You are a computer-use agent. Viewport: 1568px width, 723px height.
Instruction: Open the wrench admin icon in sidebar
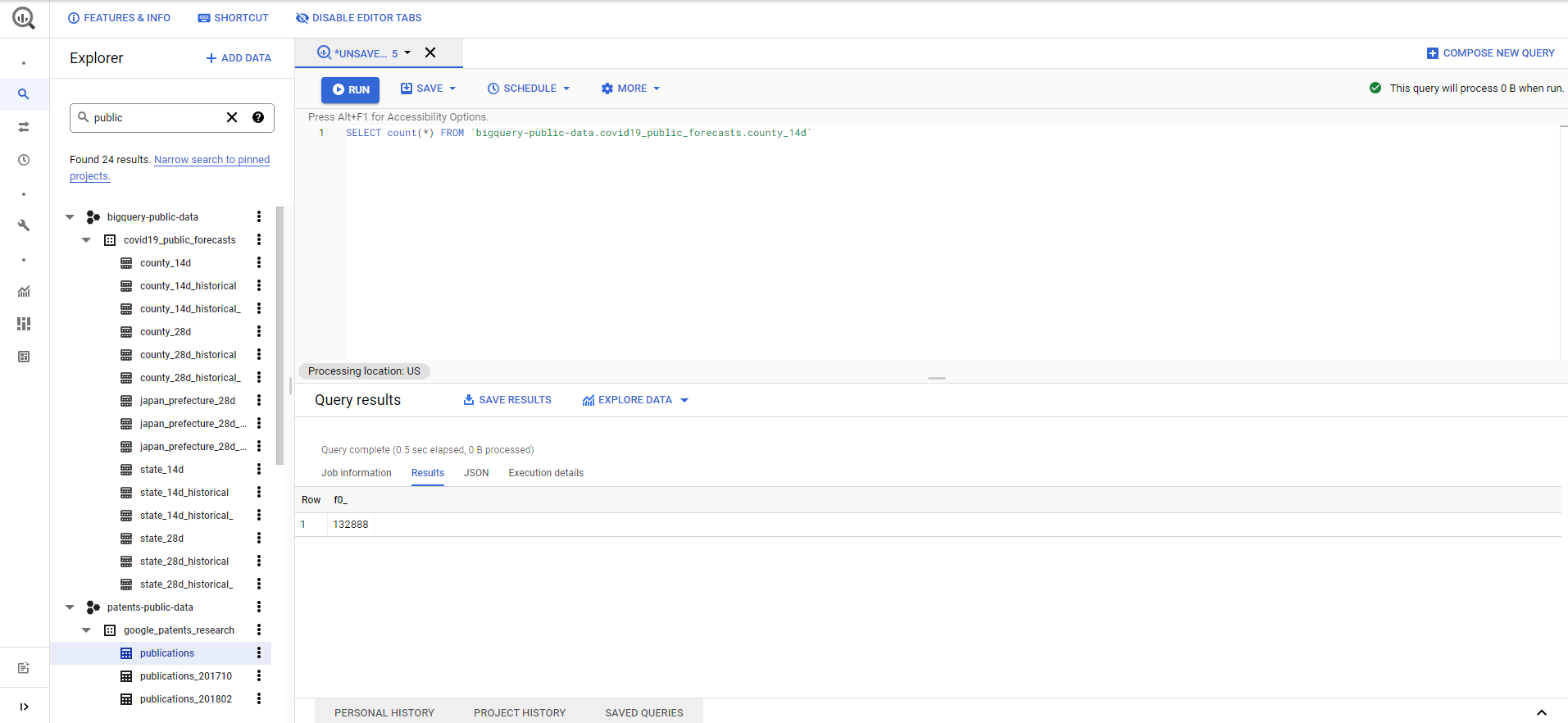24,225
